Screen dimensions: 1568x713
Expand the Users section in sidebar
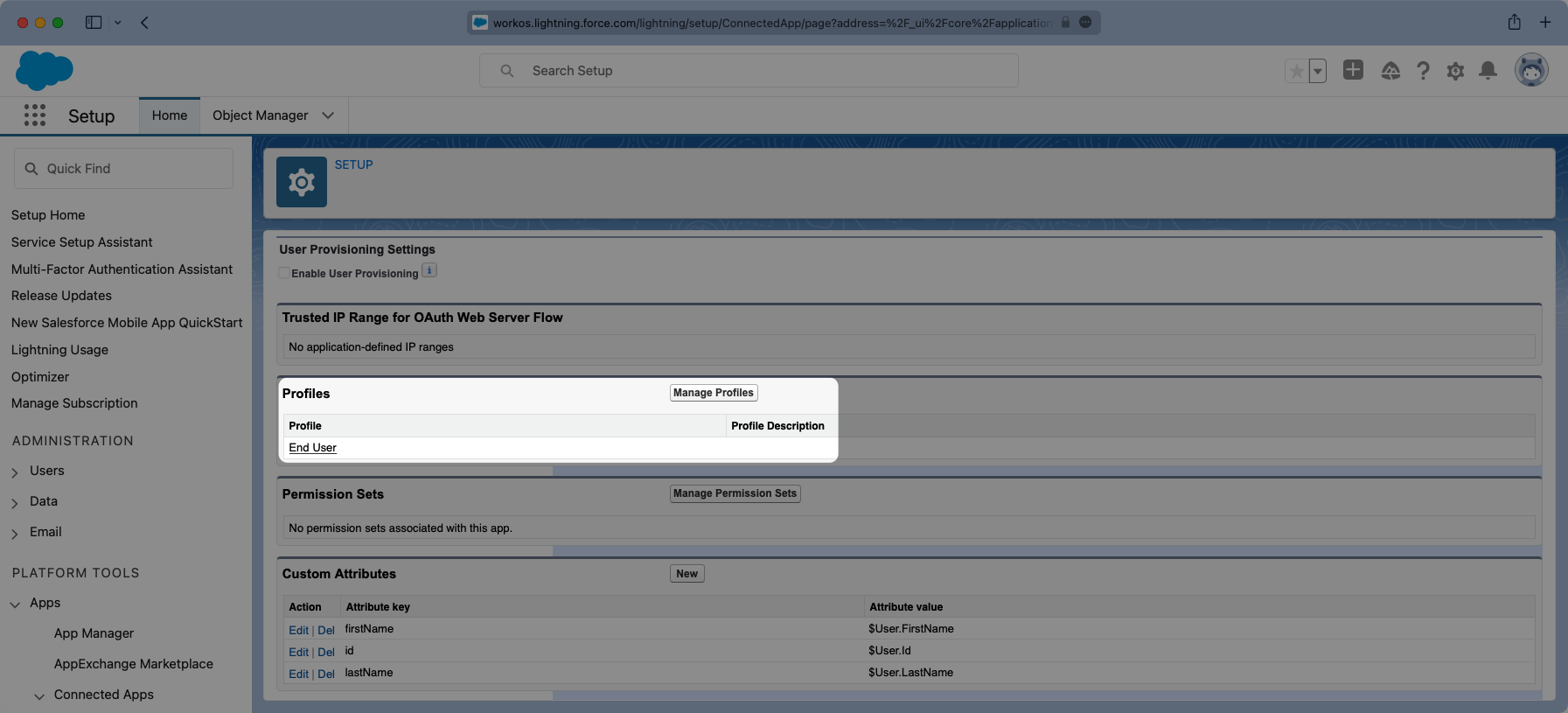pyautogui.click(x=15, y=472)
